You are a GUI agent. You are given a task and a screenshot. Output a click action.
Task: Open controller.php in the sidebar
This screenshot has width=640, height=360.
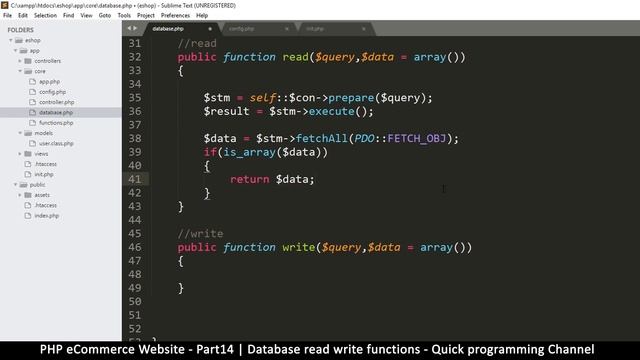[57, 102]
